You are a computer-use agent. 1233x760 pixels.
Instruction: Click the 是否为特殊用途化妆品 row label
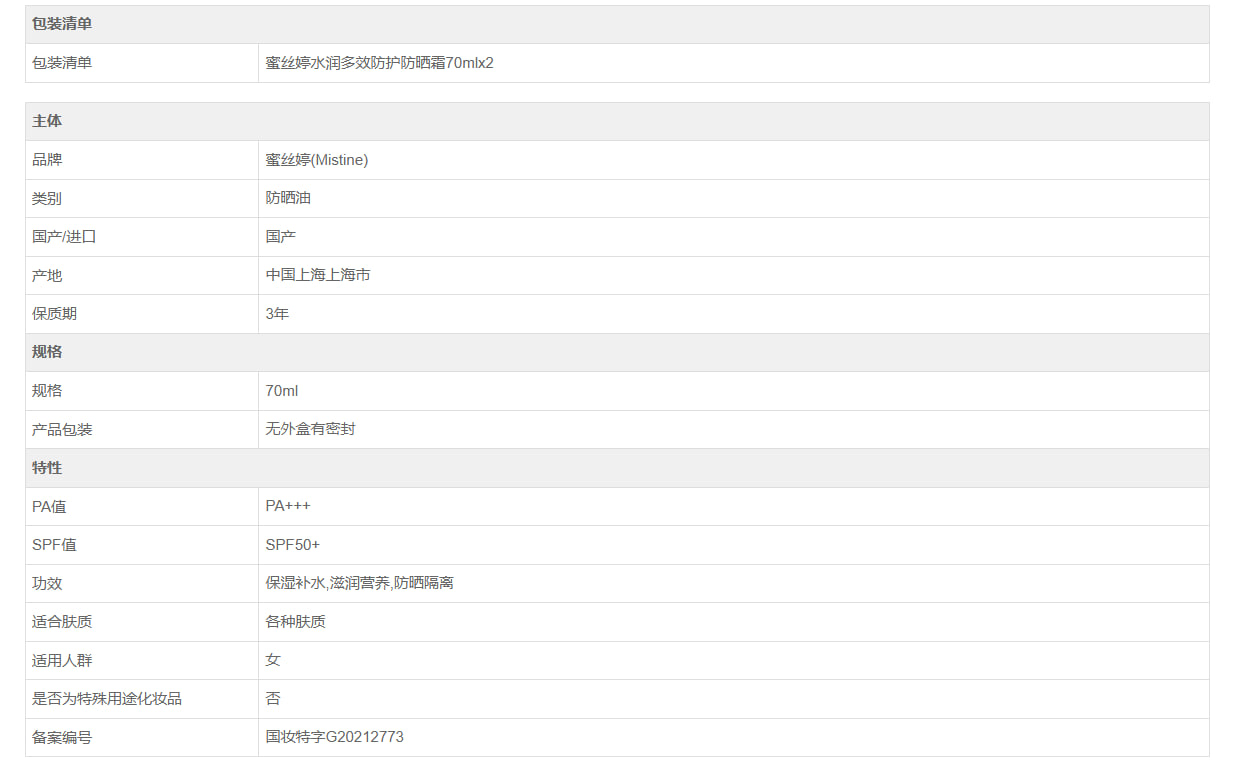point(107,699)
